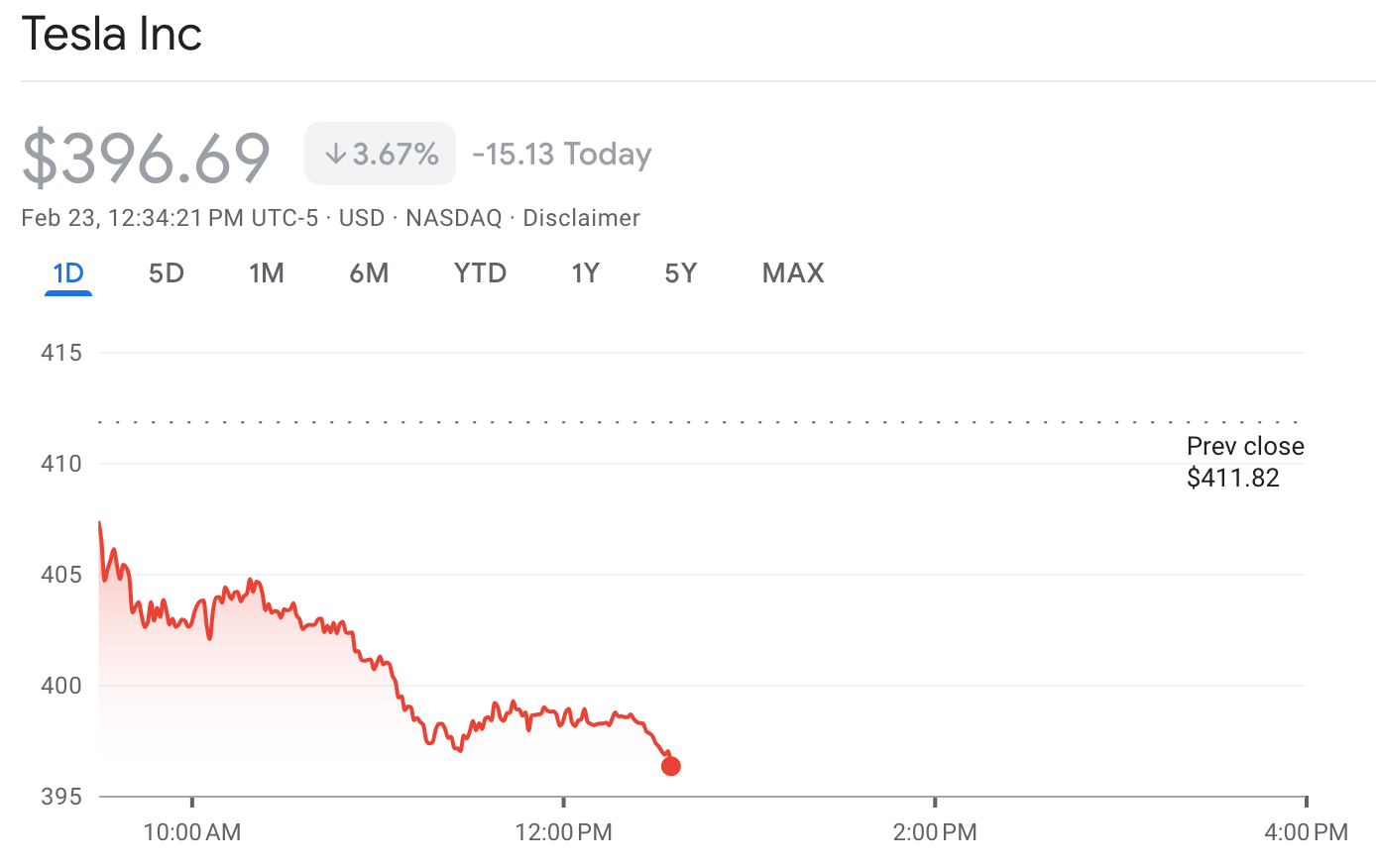
Task: Click the Prev close $411.82 label
Action: coord(1244,462)
